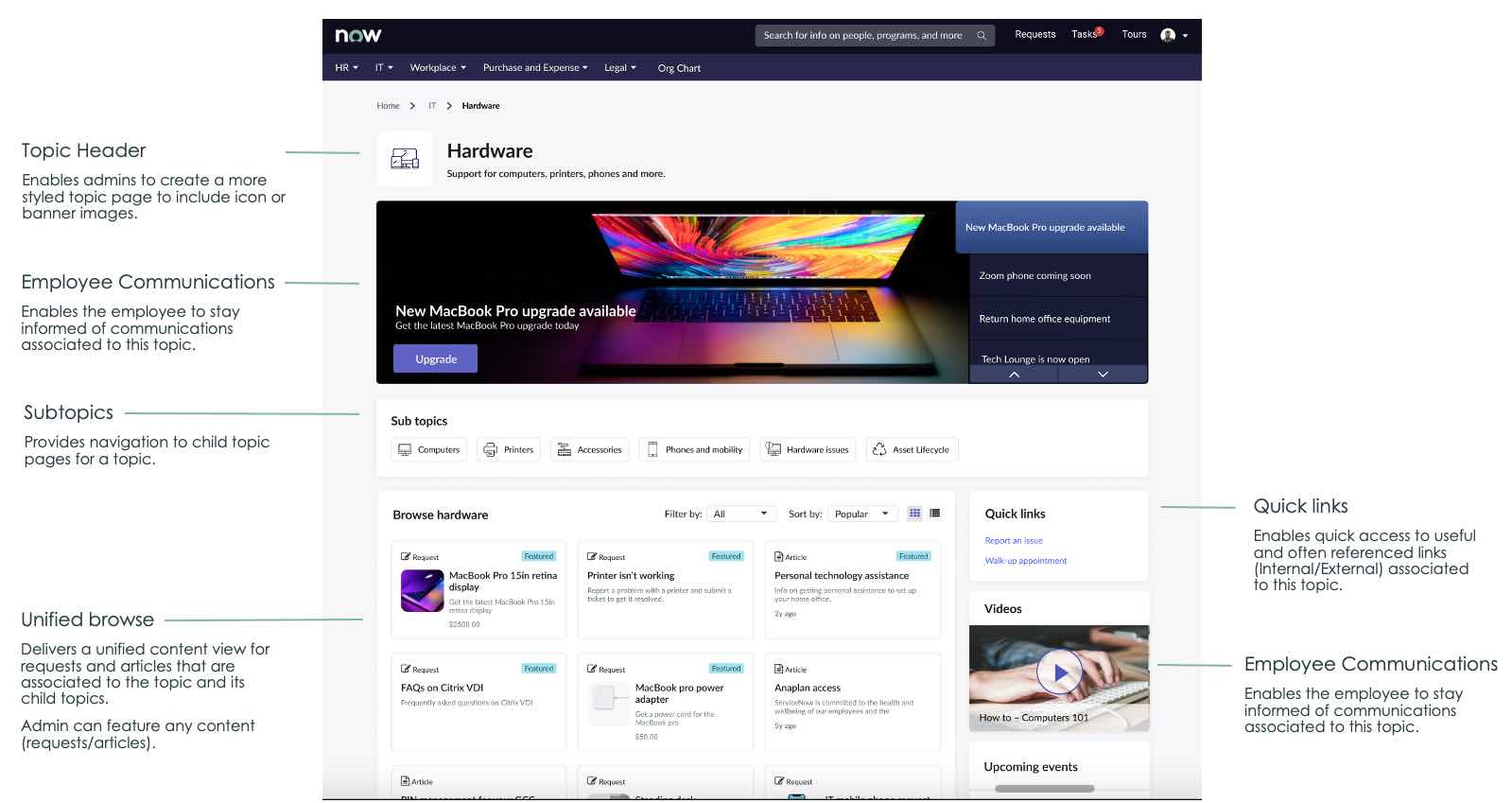The width and height of the screenshot is (1512, 803).
Task: Click the Asset Lifecycle recycle icon
Action: [879, 450]
